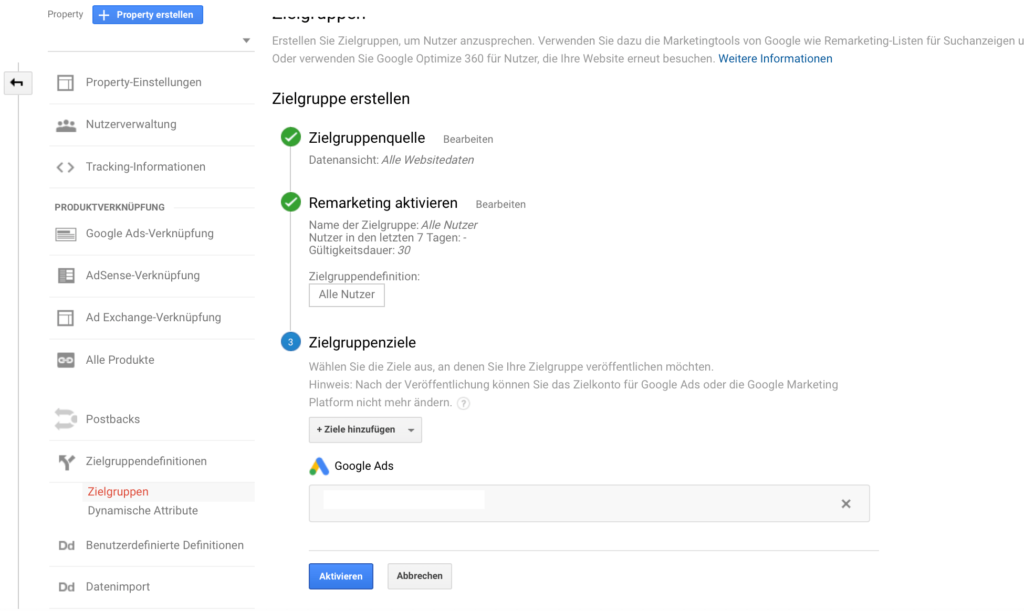Click the Tracking-Informationen code brackets icon
The height and width of the screenshot is (611, 1024).
65,167
